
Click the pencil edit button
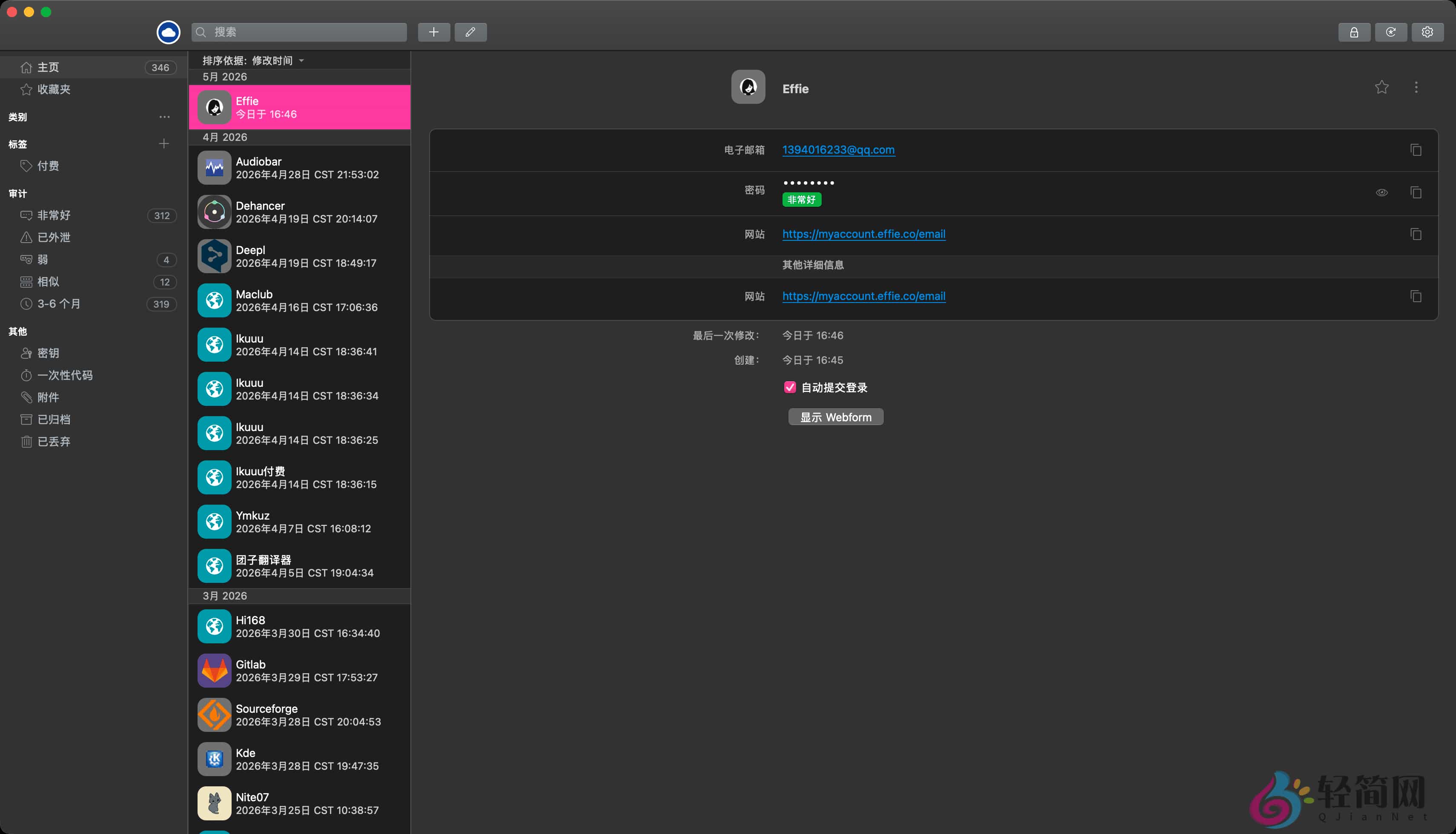[x=470, y=32]
